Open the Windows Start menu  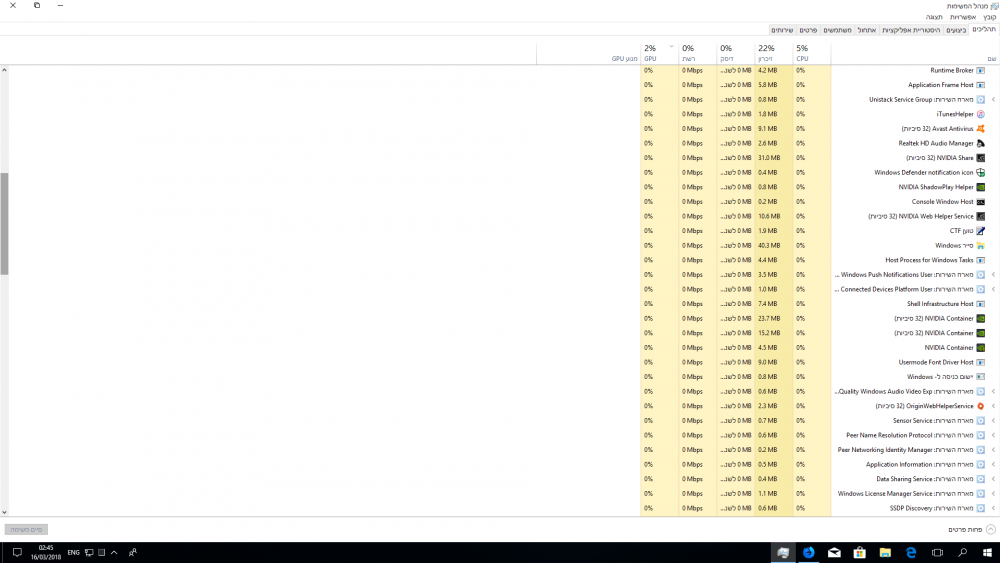[987, 553]
